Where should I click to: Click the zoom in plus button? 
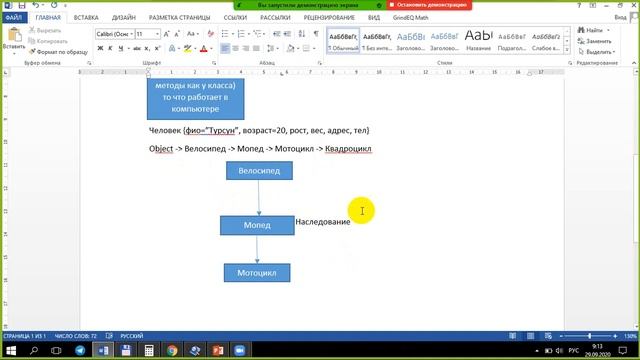click(615, 336)
